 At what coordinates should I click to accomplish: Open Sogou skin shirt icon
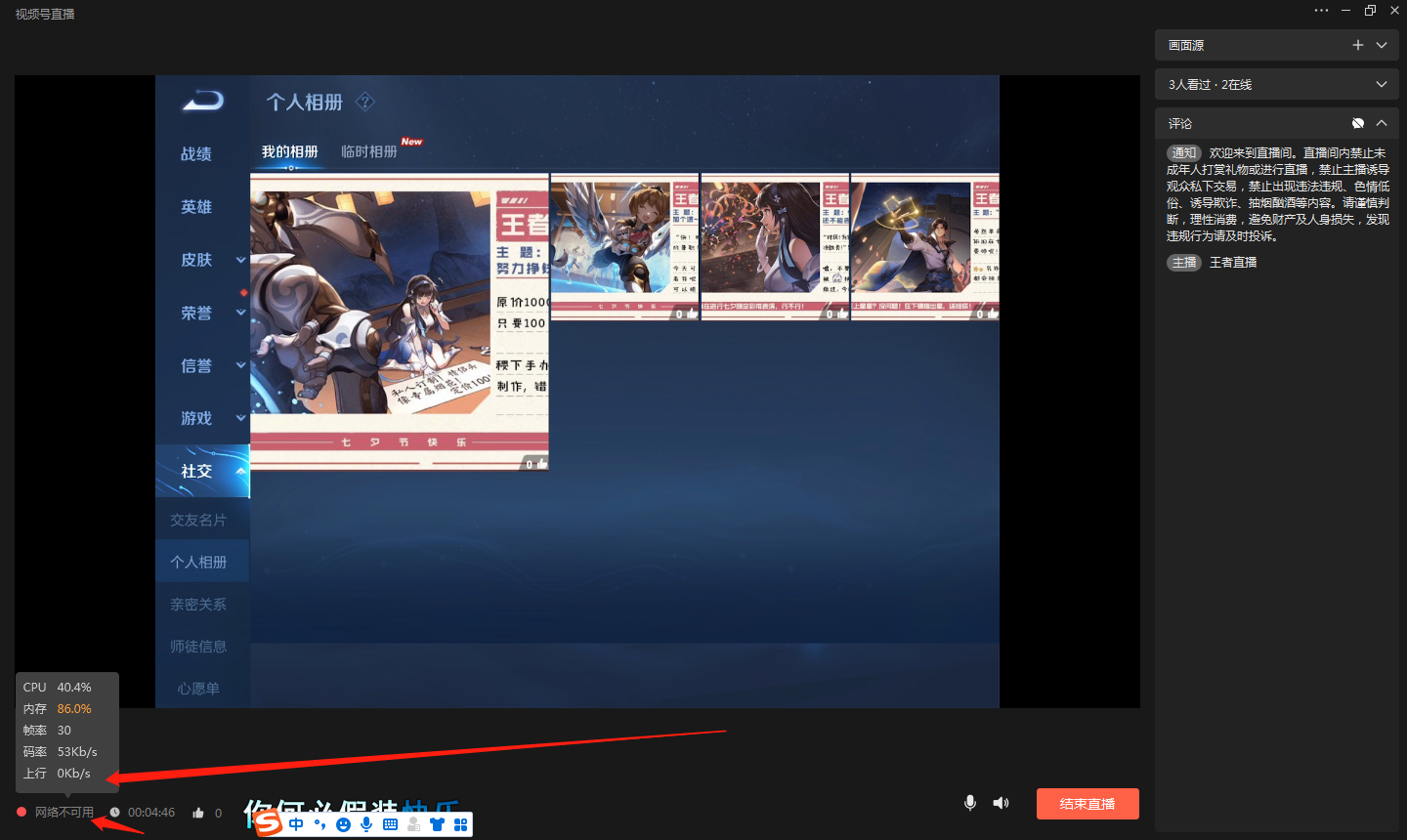(x=437, y=824)
